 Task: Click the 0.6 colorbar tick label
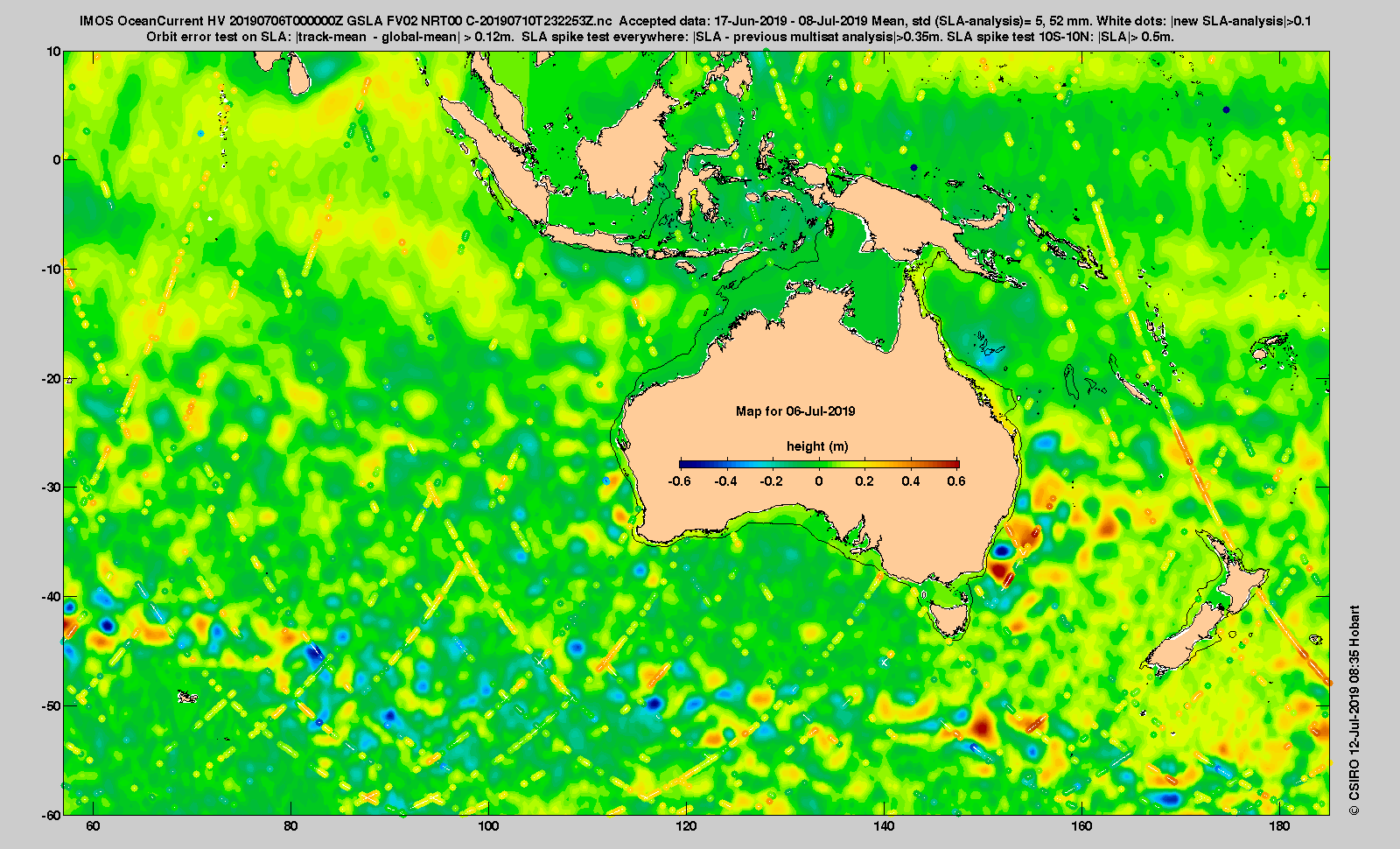click(956, 481)
